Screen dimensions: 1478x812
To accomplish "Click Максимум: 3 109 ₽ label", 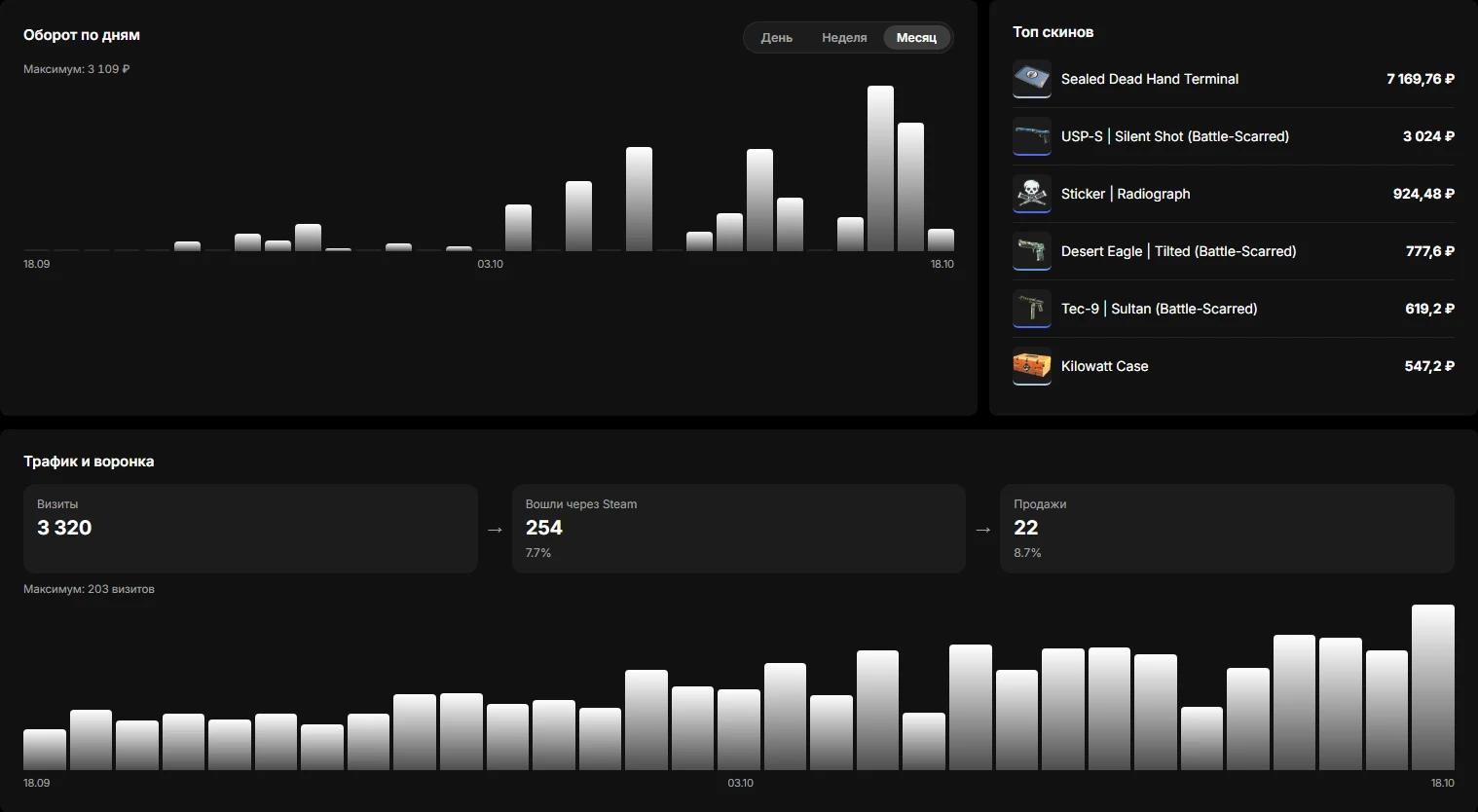I will point(77,69).
